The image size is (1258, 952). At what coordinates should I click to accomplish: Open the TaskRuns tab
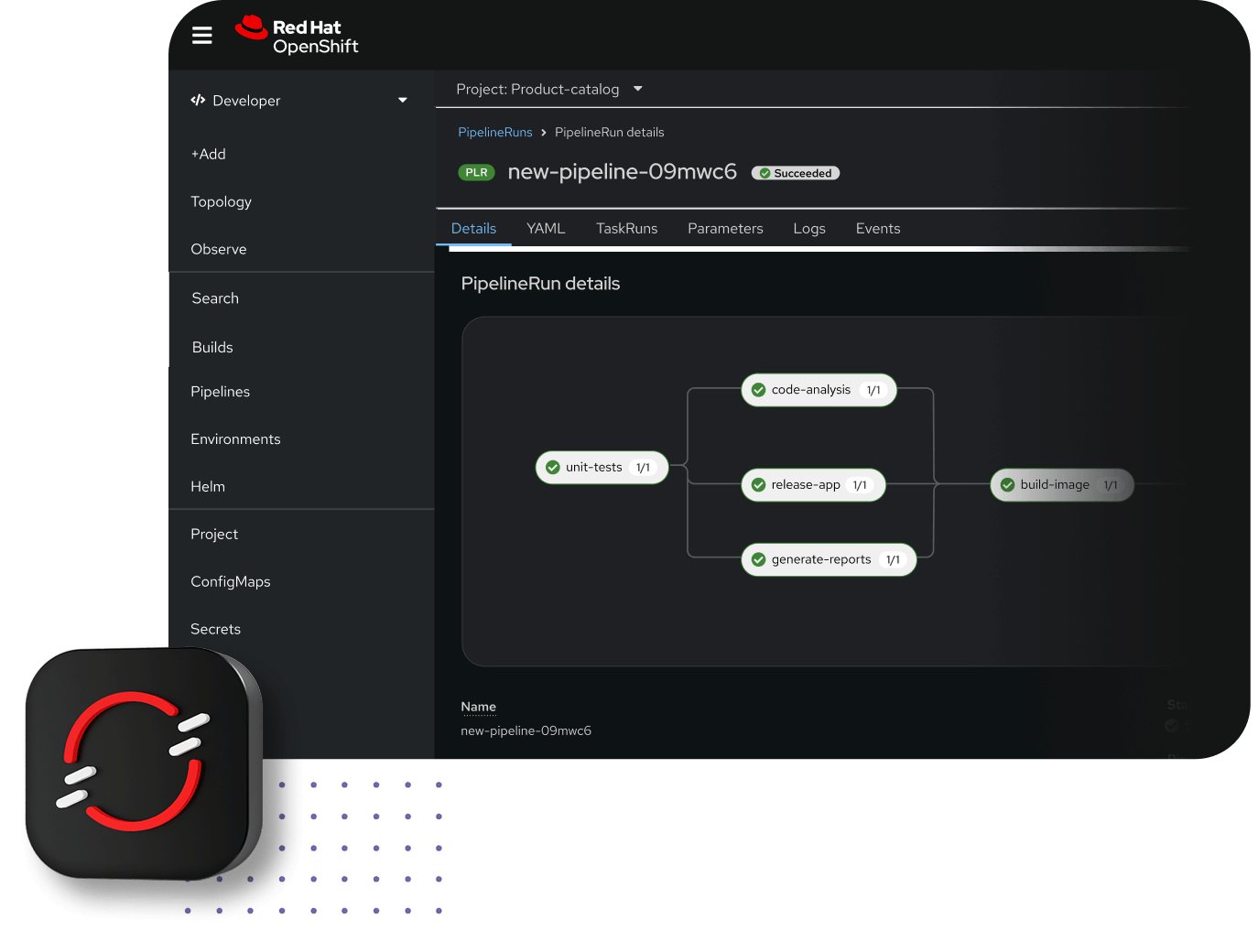[626, 228]
